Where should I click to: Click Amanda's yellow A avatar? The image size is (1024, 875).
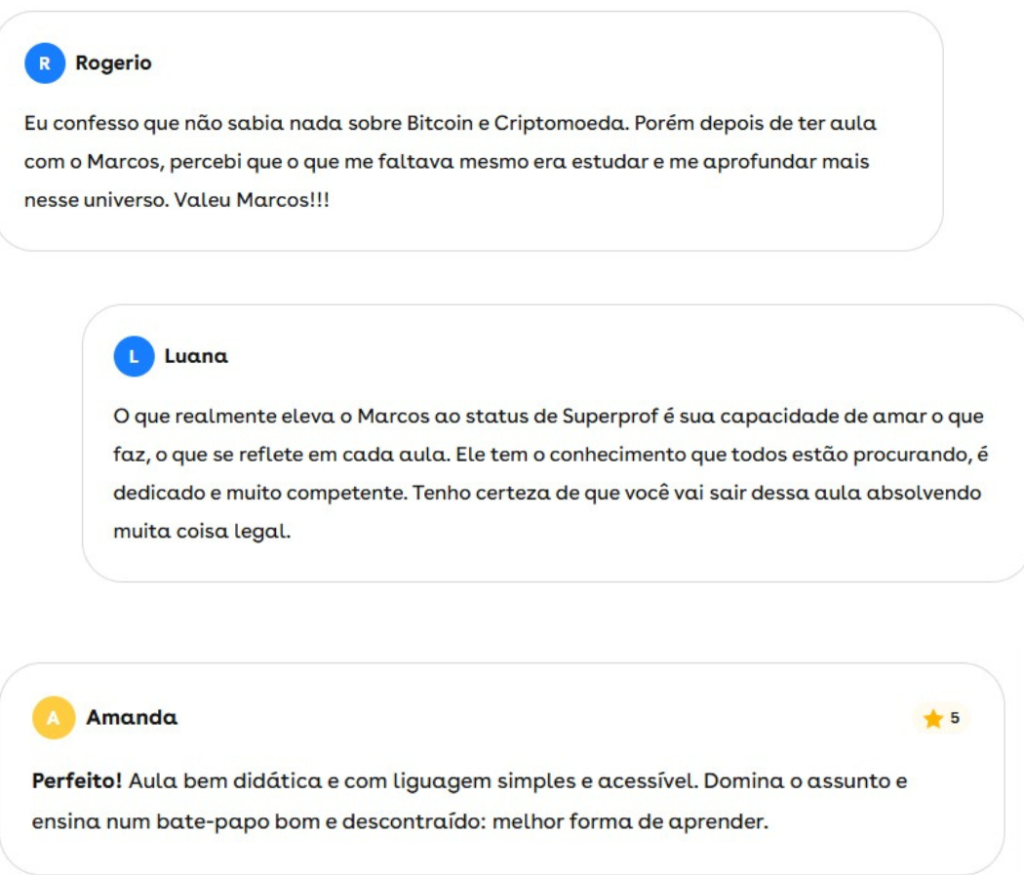(x=54, y=718)
